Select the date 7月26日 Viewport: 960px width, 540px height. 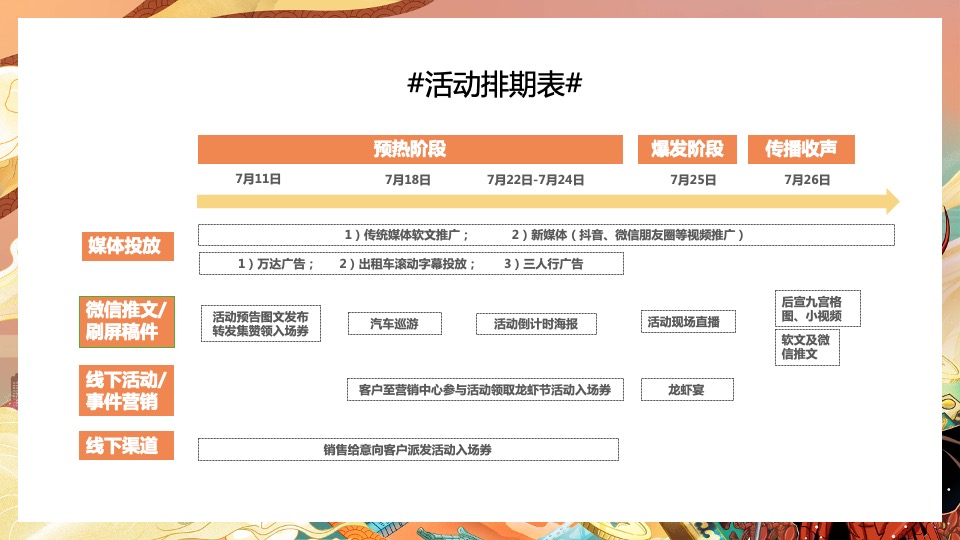(807, 180)
